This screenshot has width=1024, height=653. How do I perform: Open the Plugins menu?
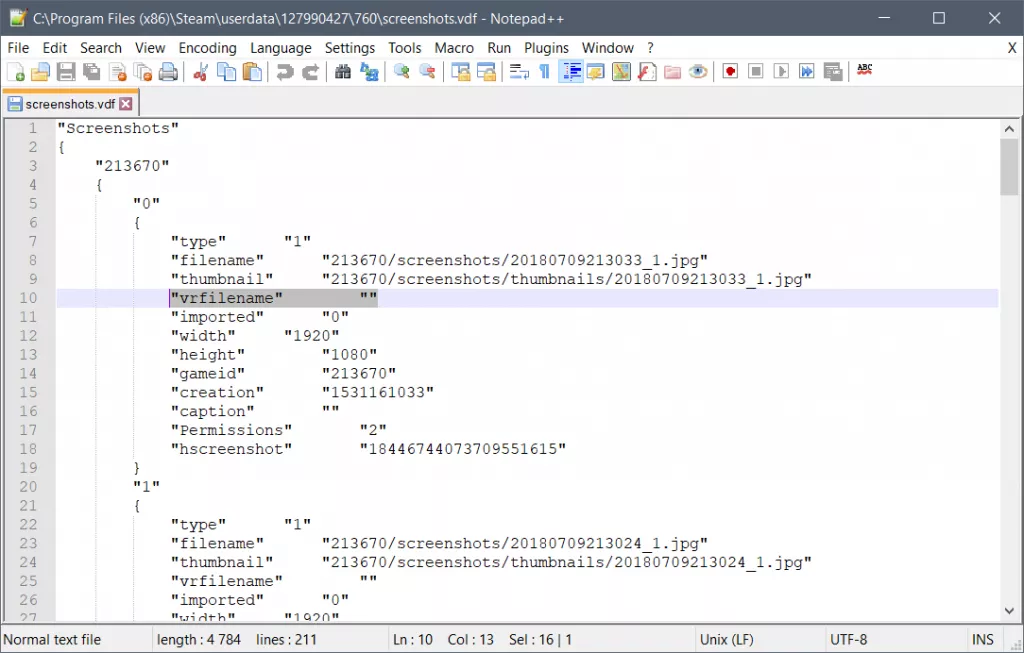point(546,48)
